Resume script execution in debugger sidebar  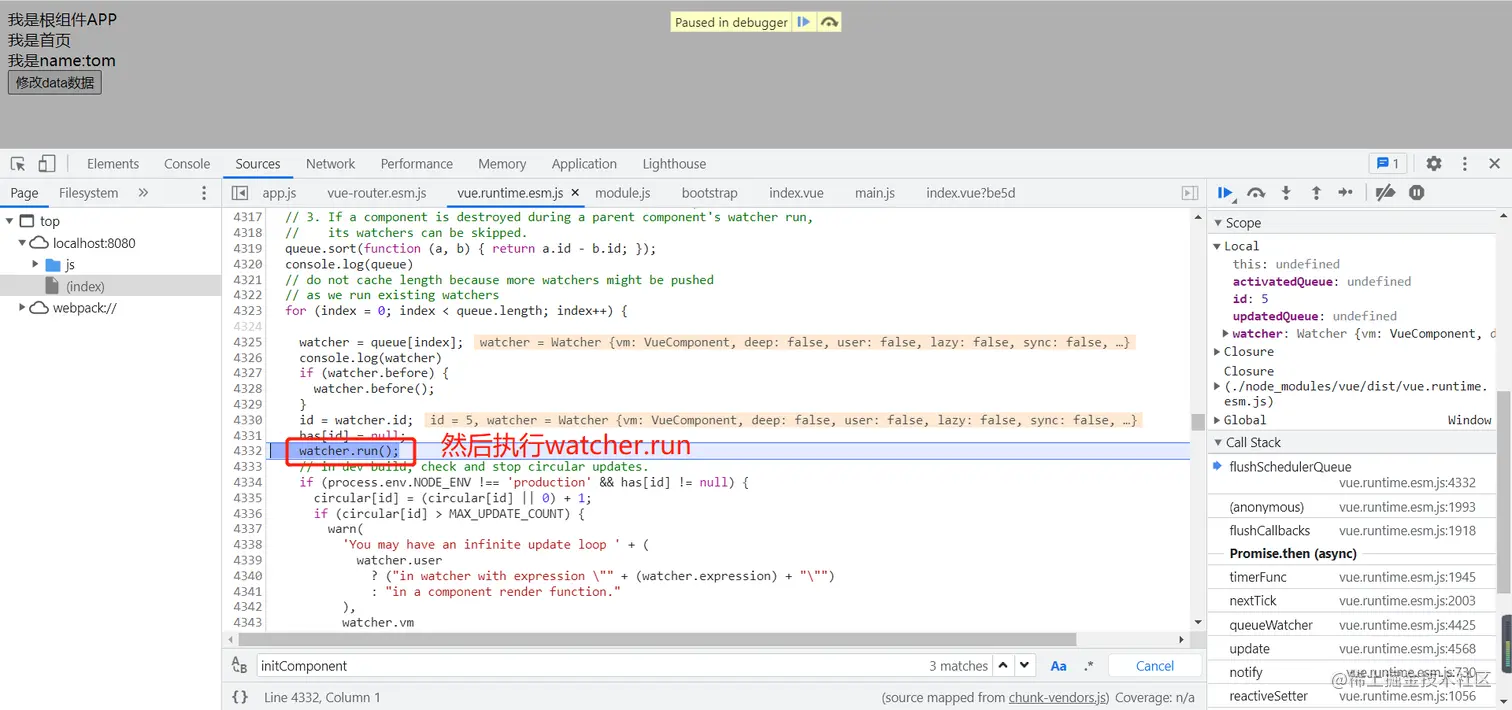1226,193
